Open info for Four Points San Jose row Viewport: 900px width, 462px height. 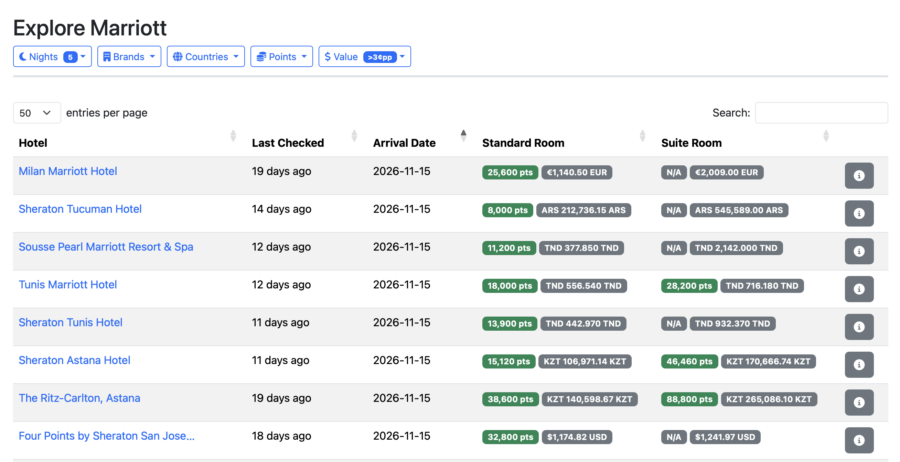859,441
